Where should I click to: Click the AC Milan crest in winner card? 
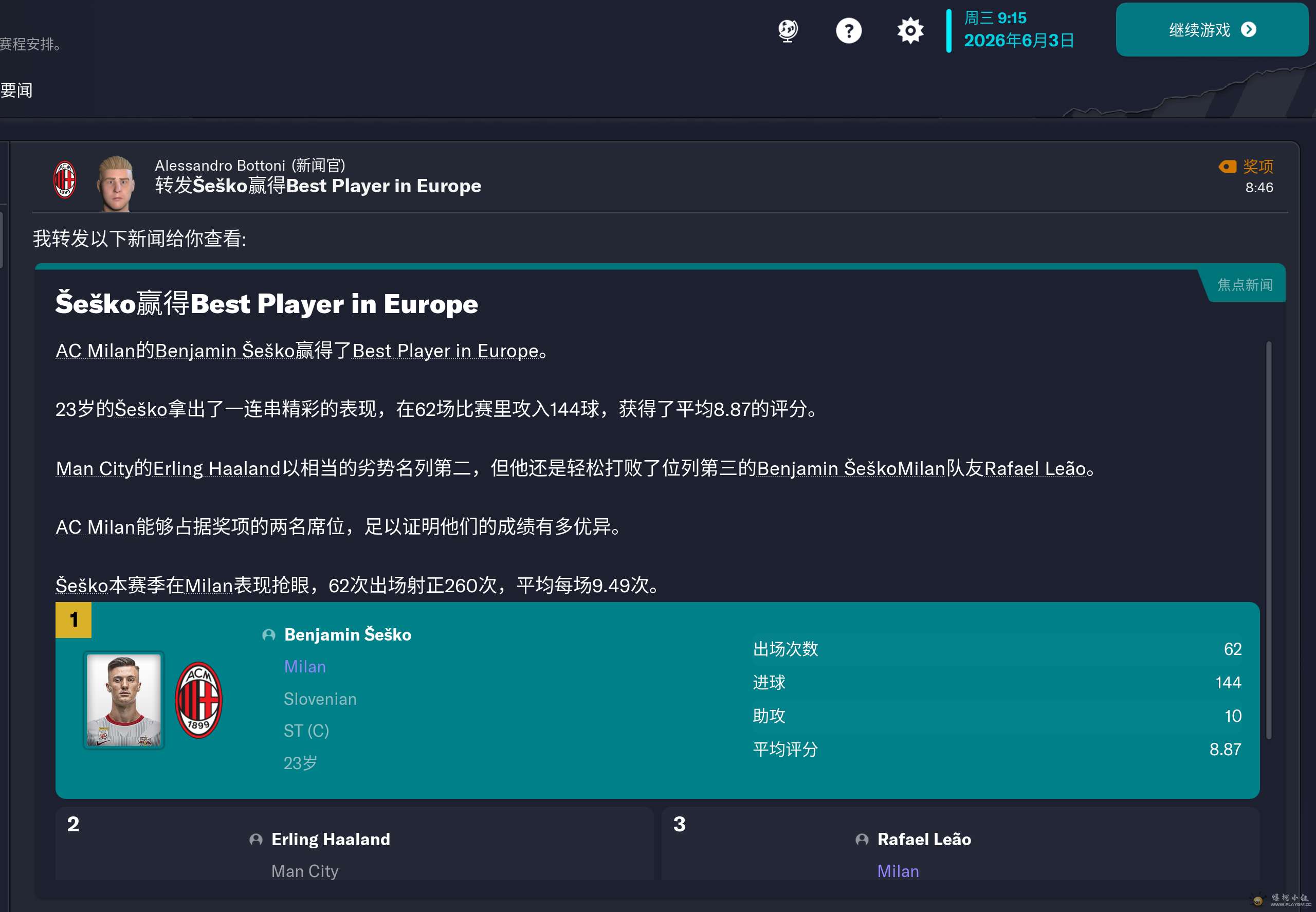pyautogui.click(x=198, y=700)
